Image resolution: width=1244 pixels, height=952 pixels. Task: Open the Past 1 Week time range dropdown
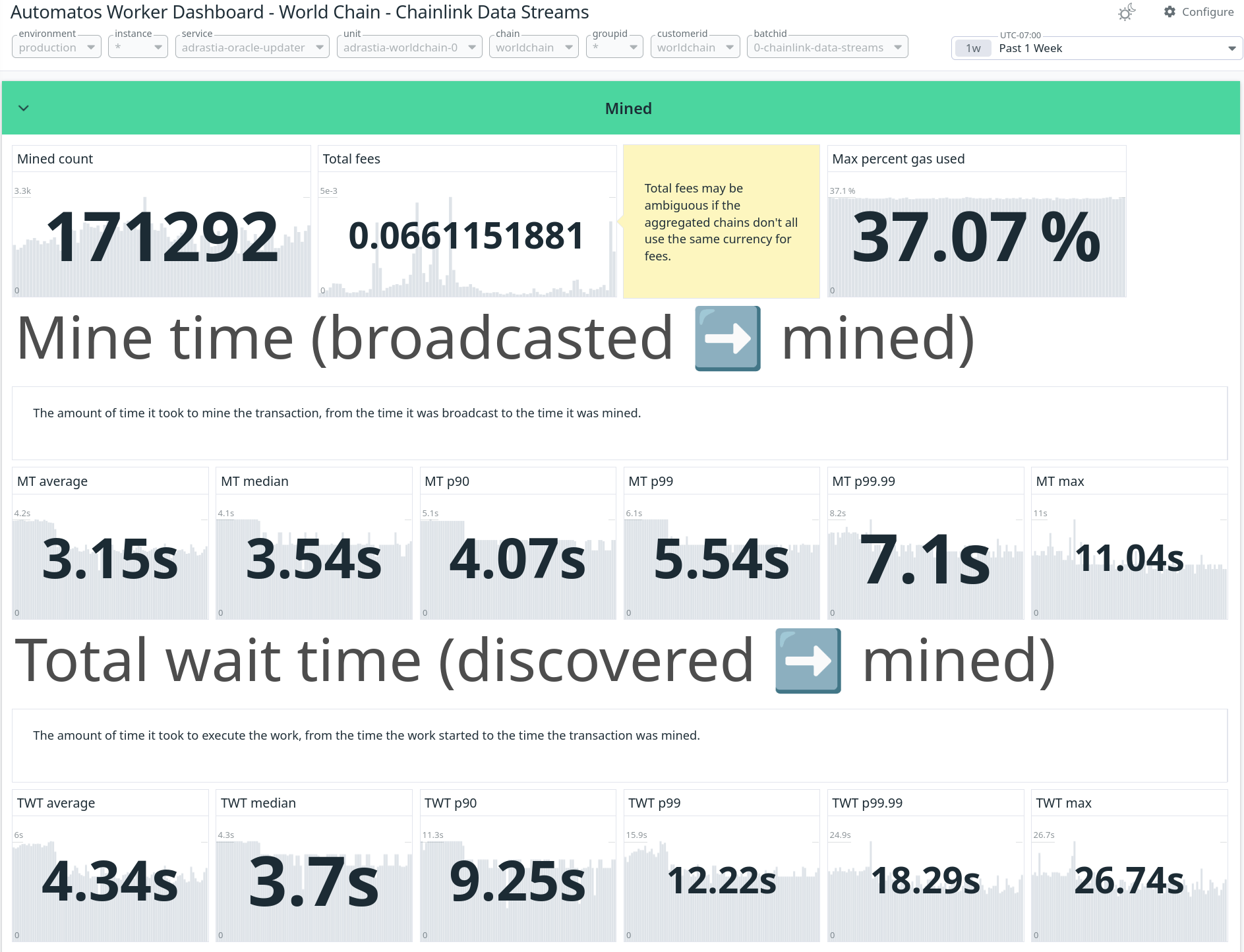[x=1230, y=47]
